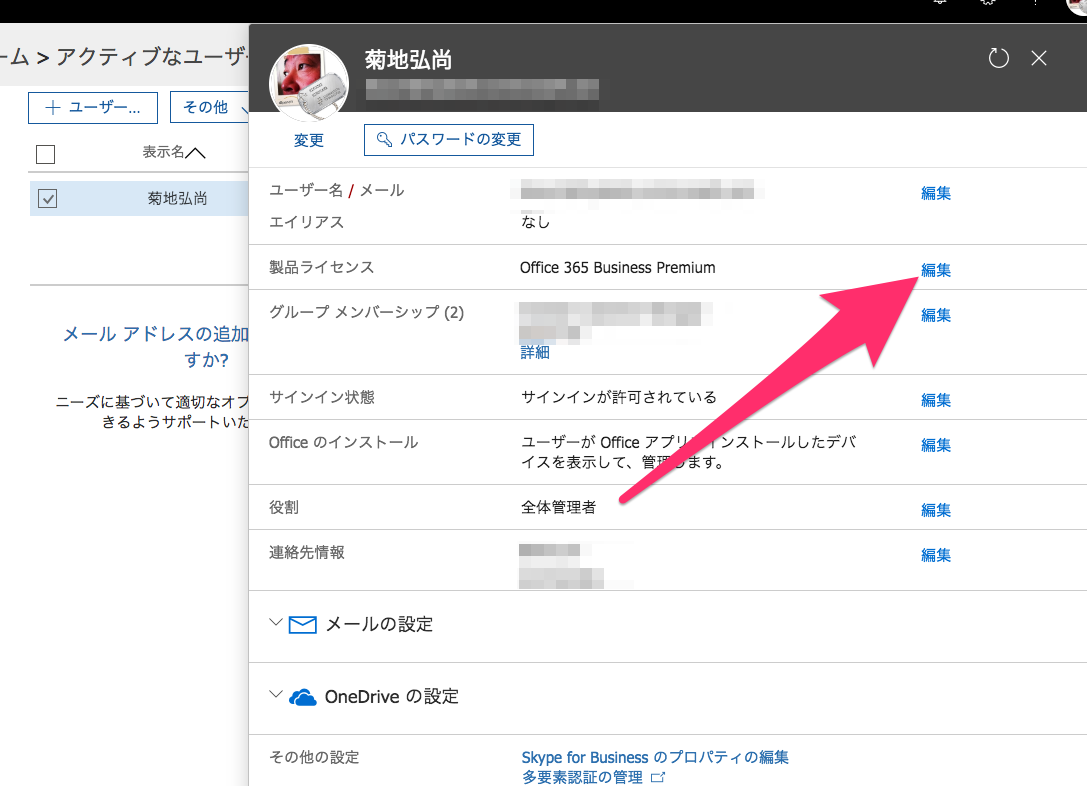This screenshot has width=1087, height=786.
Task: Open 多要素認証の管理 settings
Action: 586,776
